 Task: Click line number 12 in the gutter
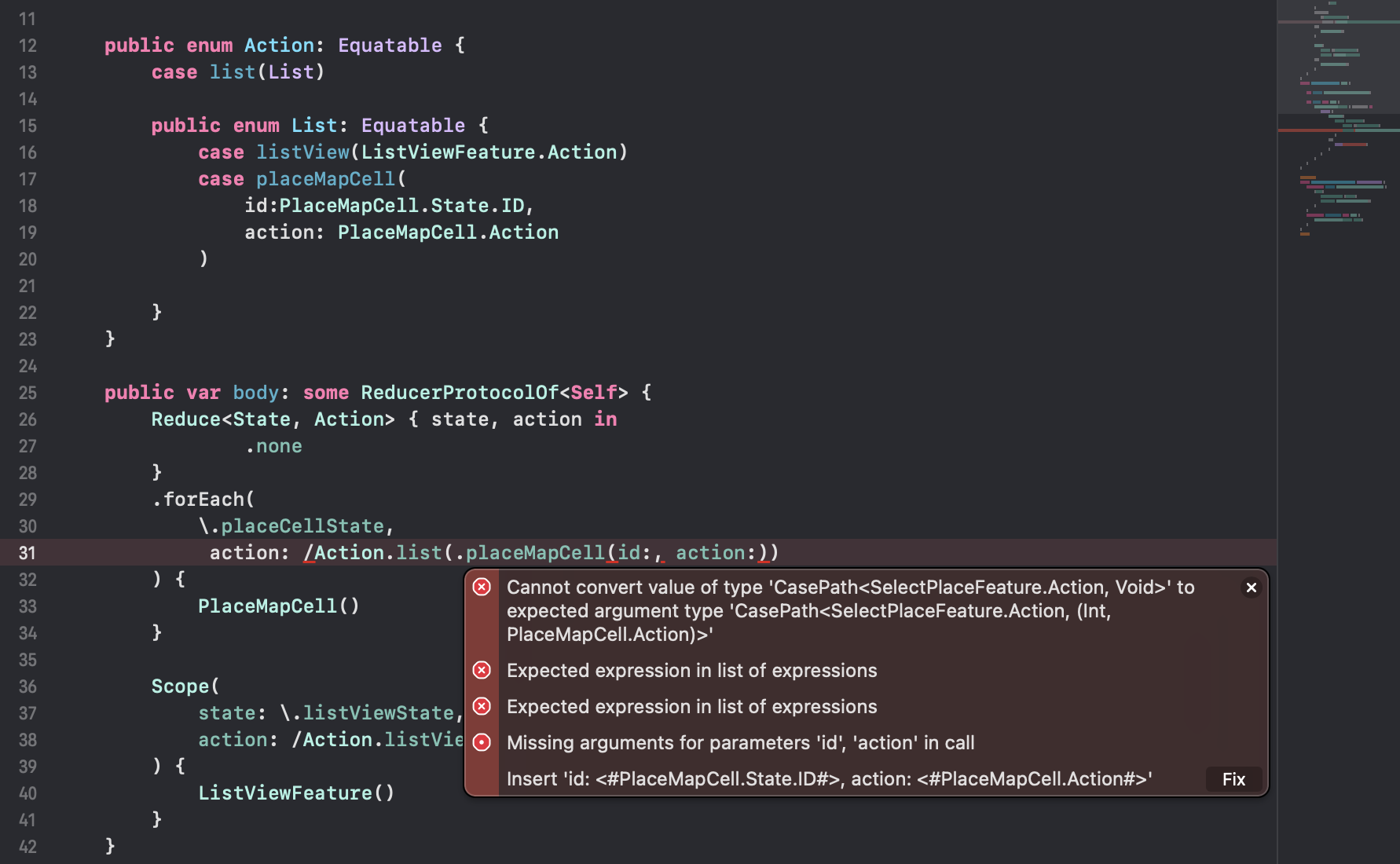(x=27, y=46)
